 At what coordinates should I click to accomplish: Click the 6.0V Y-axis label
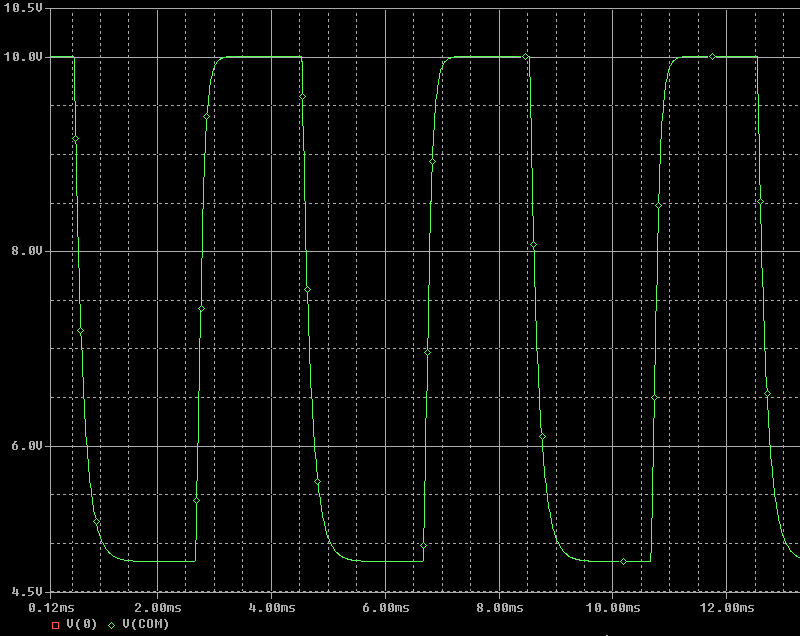coord(26,446)
